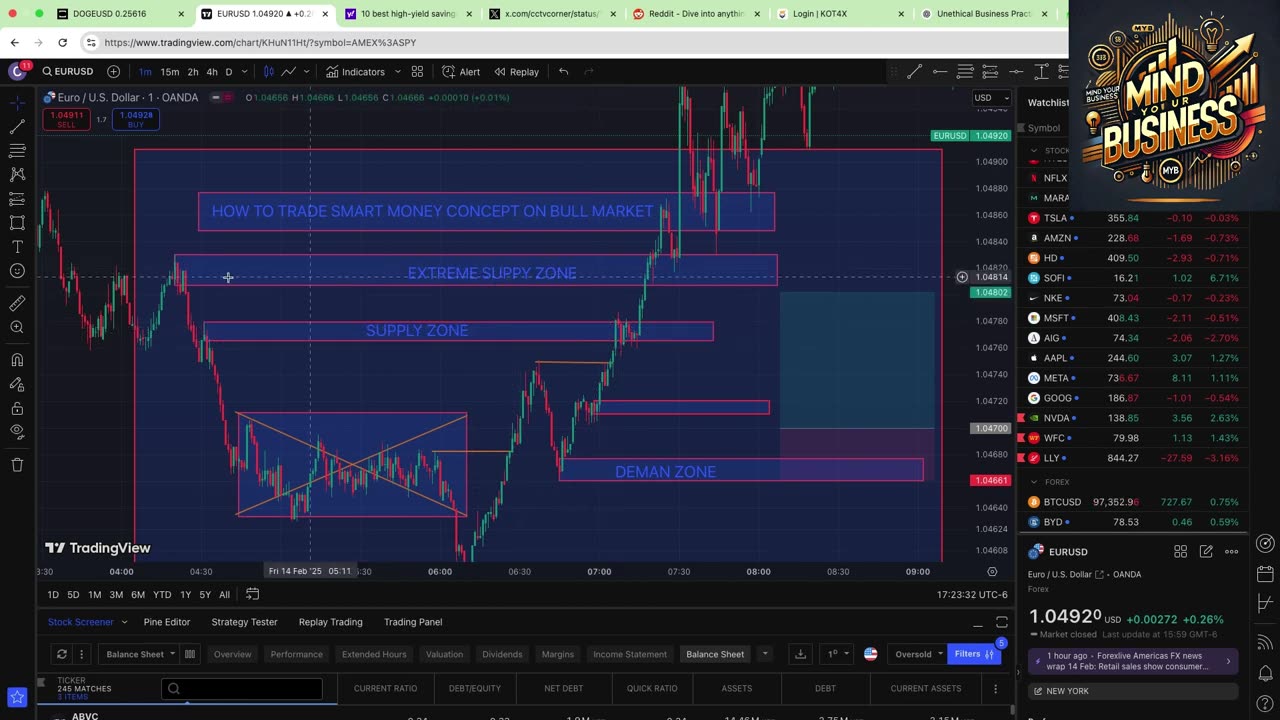Choose the market country flag selector
This screenshot has width=1280, height=720.
[870, 654]
